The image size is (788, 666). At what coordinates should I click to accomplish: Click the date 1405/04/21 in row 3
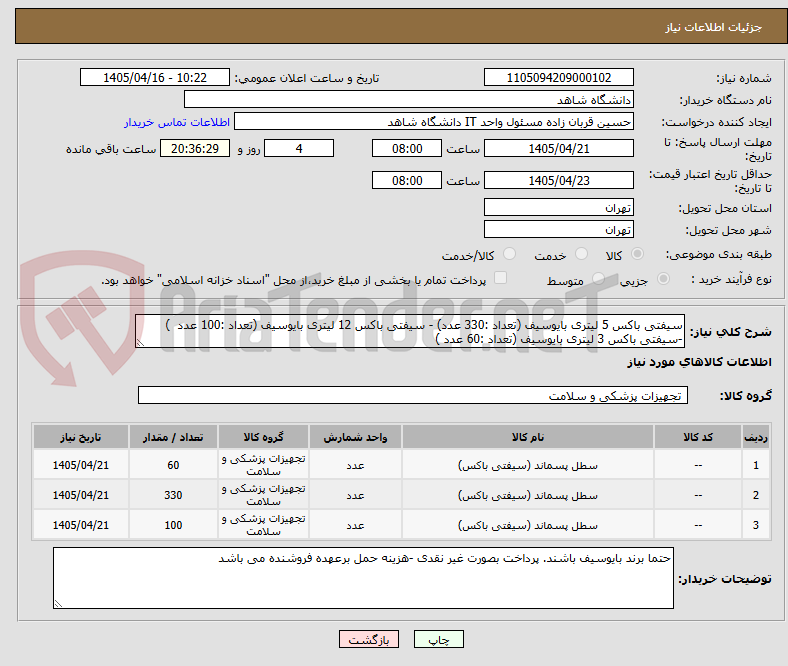coord(81,525)
